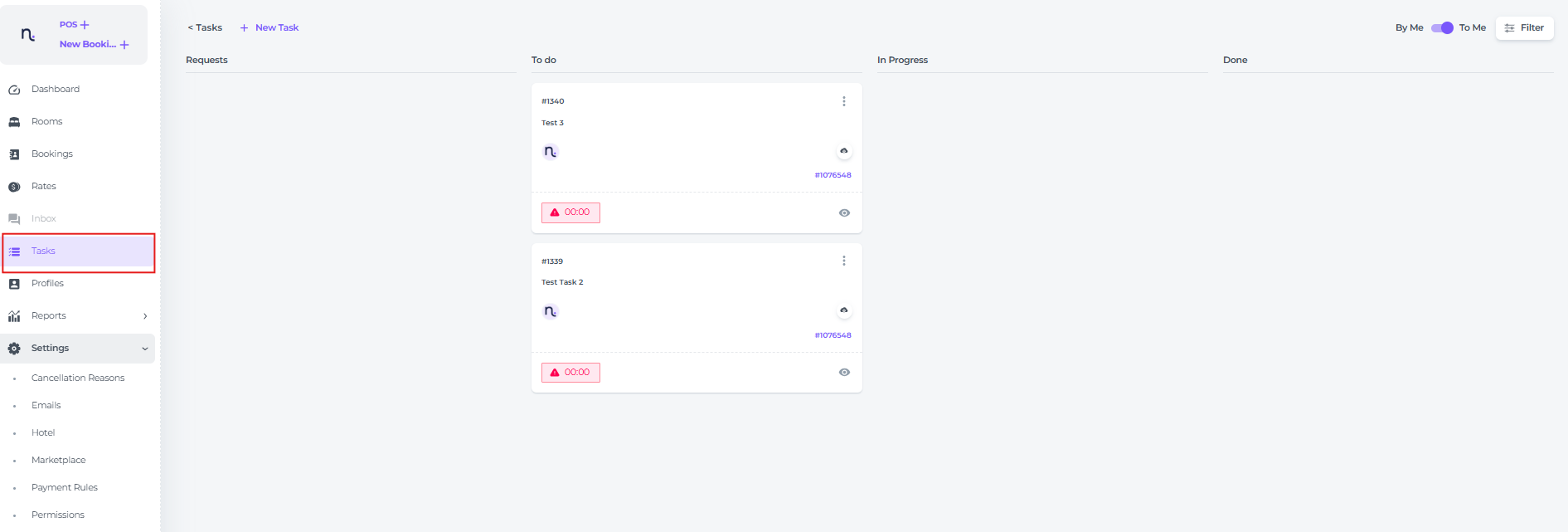Viewport: 1568px width, 532px height.
Task: Collapse the Settings section chevron
Action: 145,349
